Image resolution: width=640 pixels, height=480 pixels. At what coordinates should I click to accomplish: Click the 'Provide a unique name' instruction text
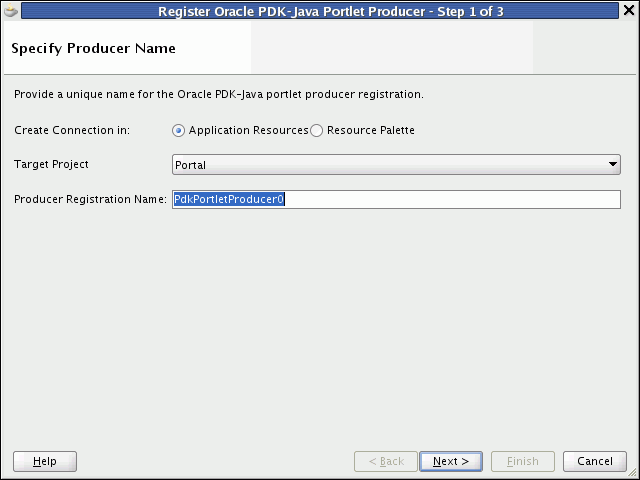point(219,94)
